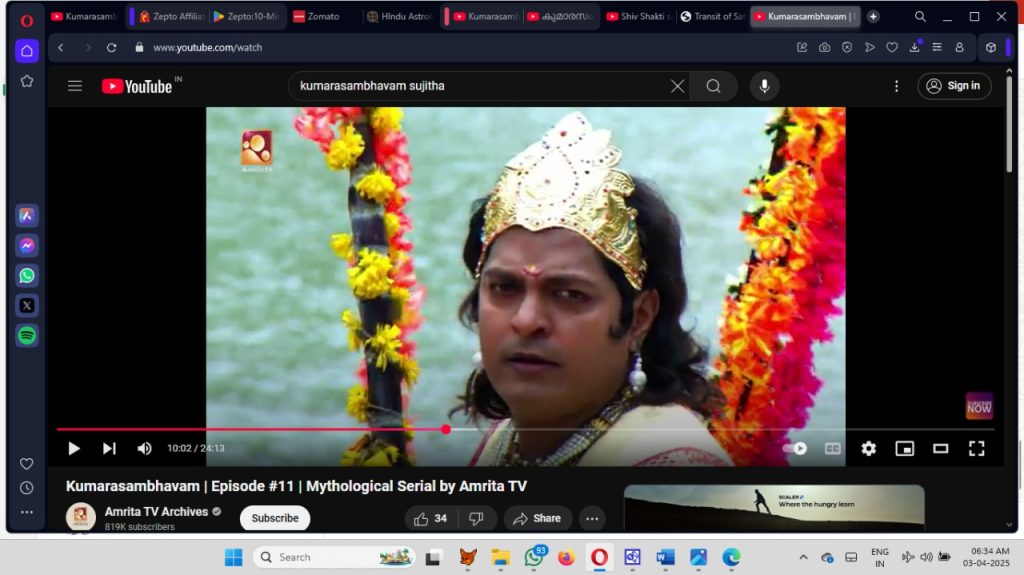Show hidden system tray icons

click(803, 557)
